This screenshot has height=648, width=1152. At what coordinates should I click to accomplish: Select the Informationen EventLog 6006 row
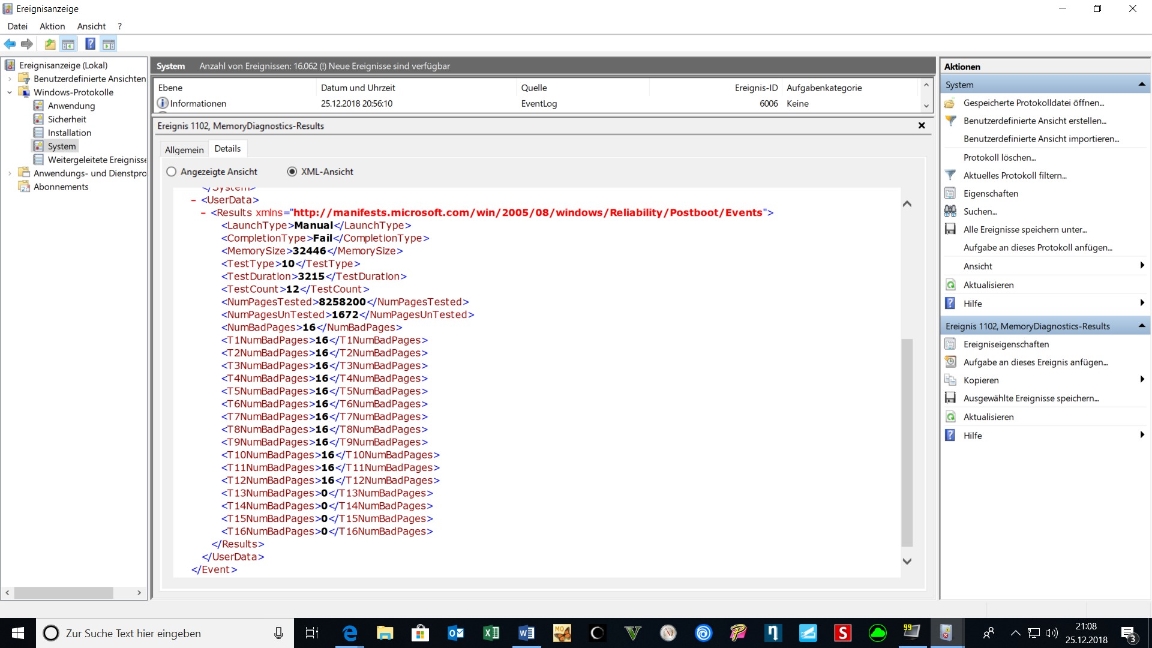pyautogui.click(x=536, y=104)
